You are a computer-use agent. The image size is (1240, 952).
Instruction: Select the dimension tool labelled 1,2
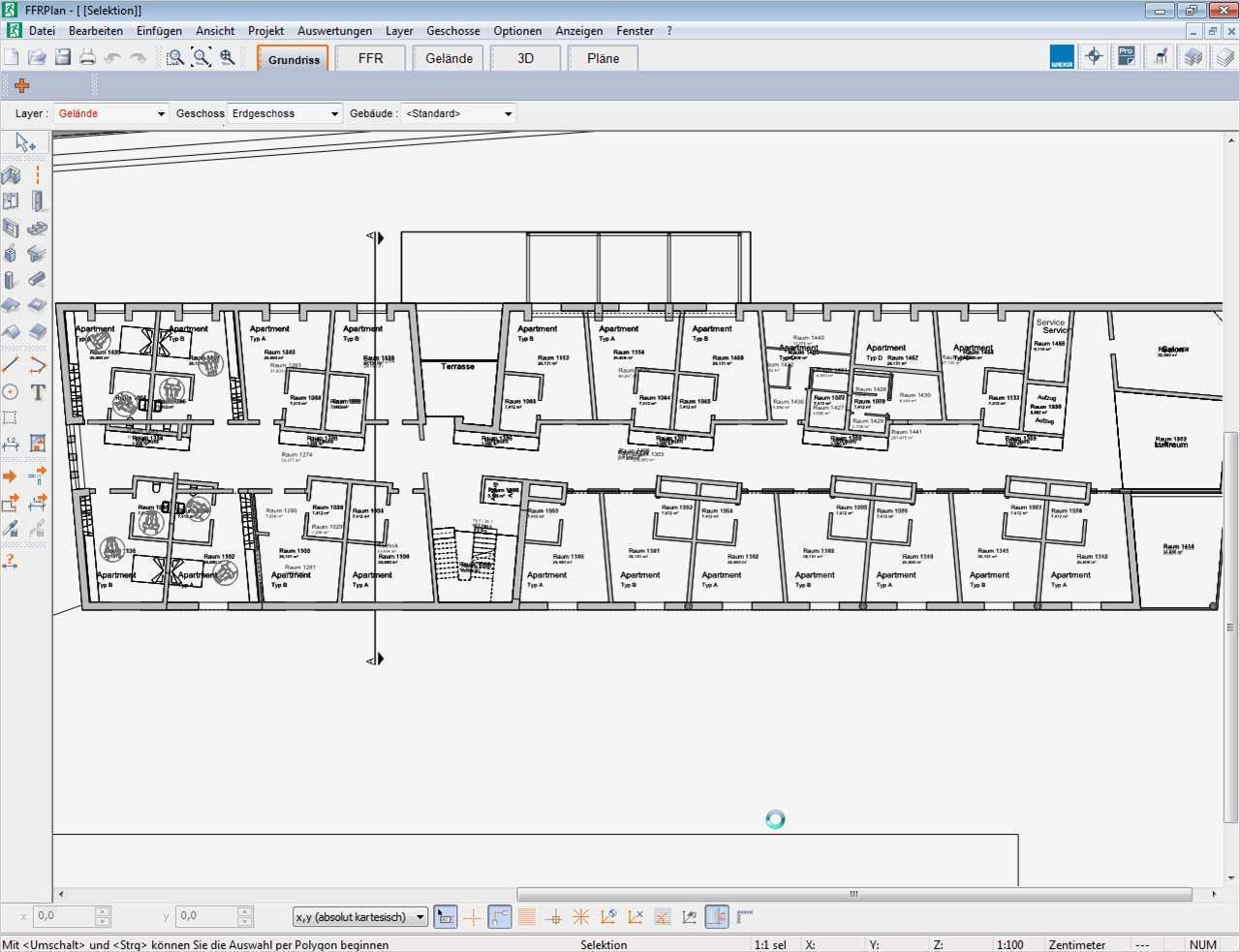click(x=11, y=444)
